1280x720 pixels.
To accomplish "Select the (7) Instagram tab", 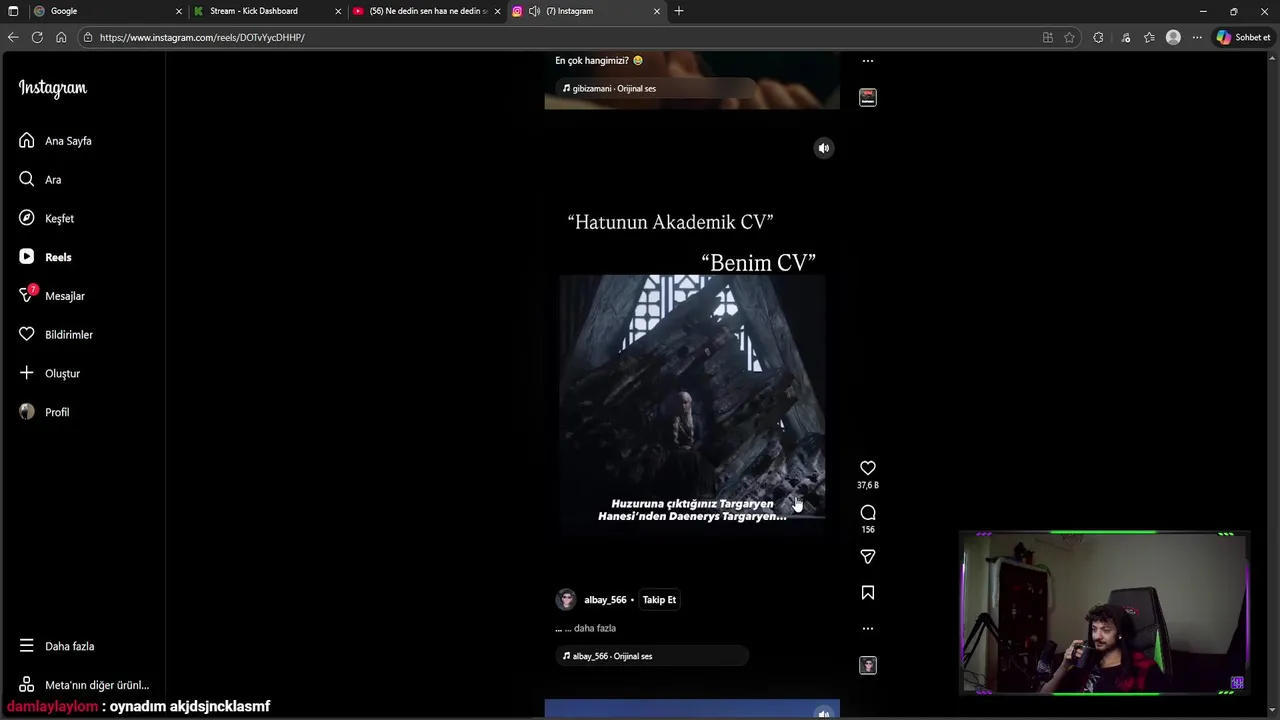I will 585,11.
